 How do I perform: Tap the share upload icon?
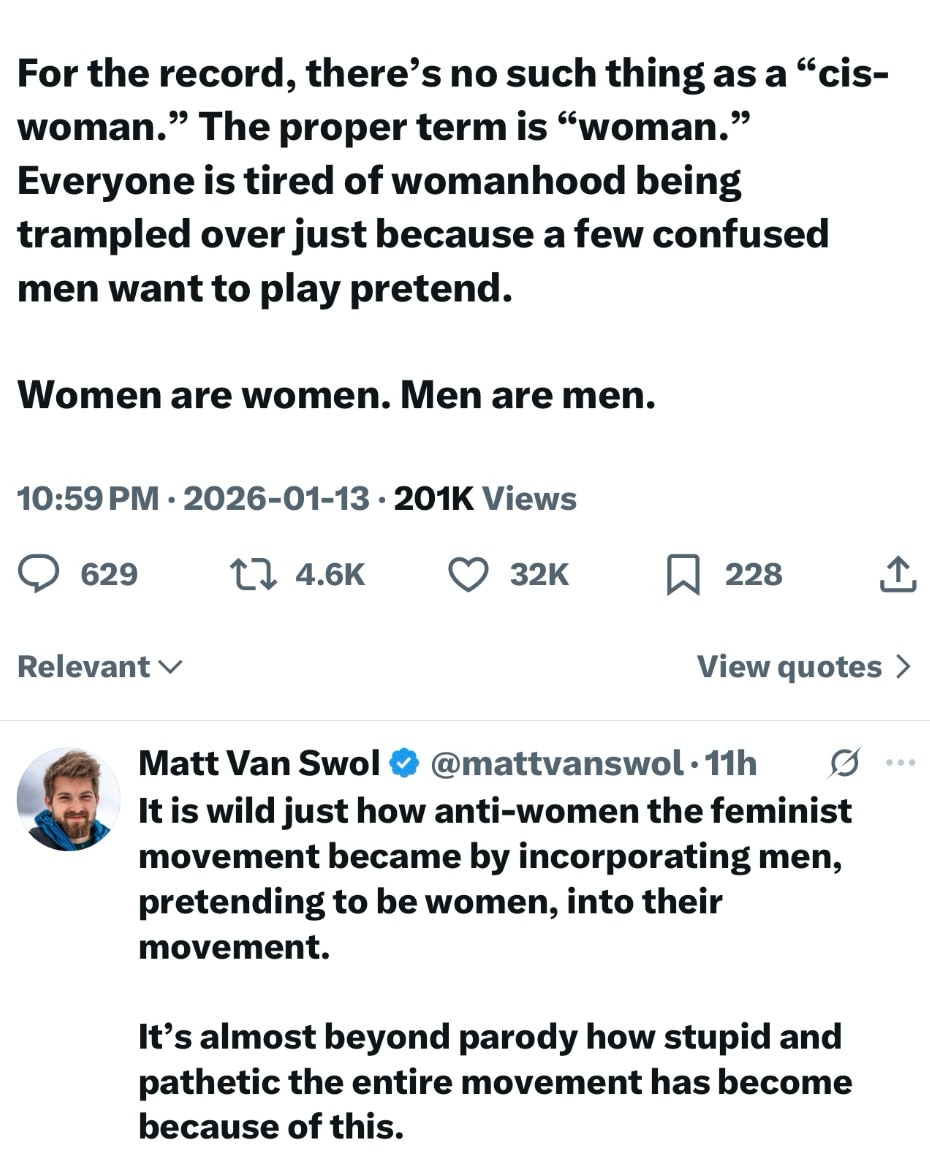tap(897, 574)
